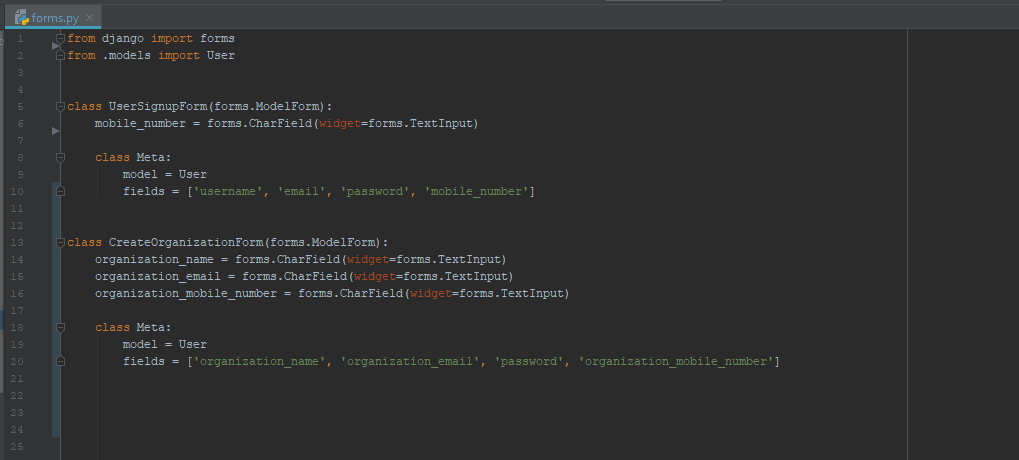The image size is (1019, 460).
Task: Click the Python file icon on forms.py tab
Action: click(21, 18)
